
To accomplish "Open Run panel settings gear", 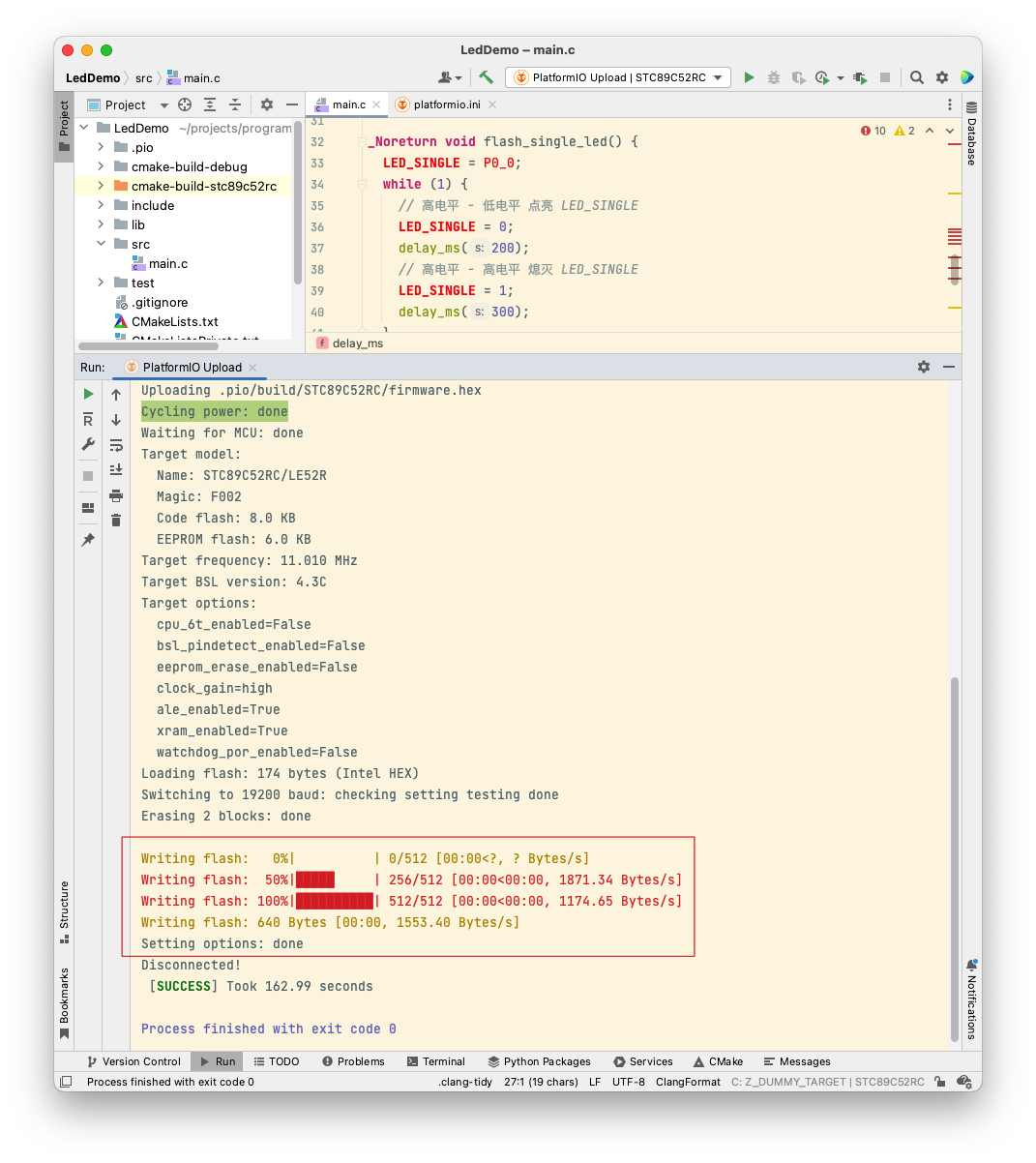I will [x=924, y=367].
